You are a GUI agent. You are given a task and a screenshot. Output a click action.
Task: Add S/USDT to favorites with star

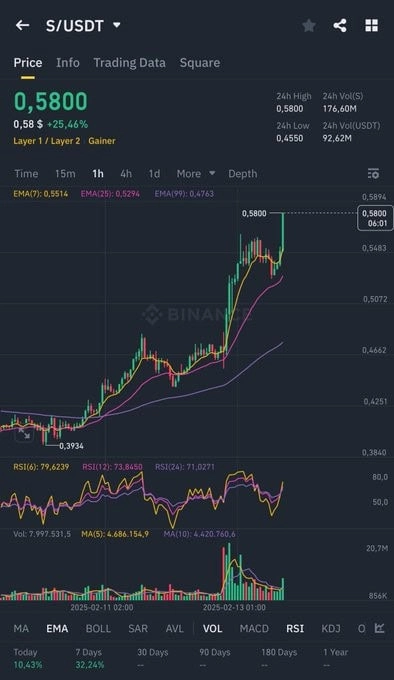pyautogui.click(x=309, y=26)
